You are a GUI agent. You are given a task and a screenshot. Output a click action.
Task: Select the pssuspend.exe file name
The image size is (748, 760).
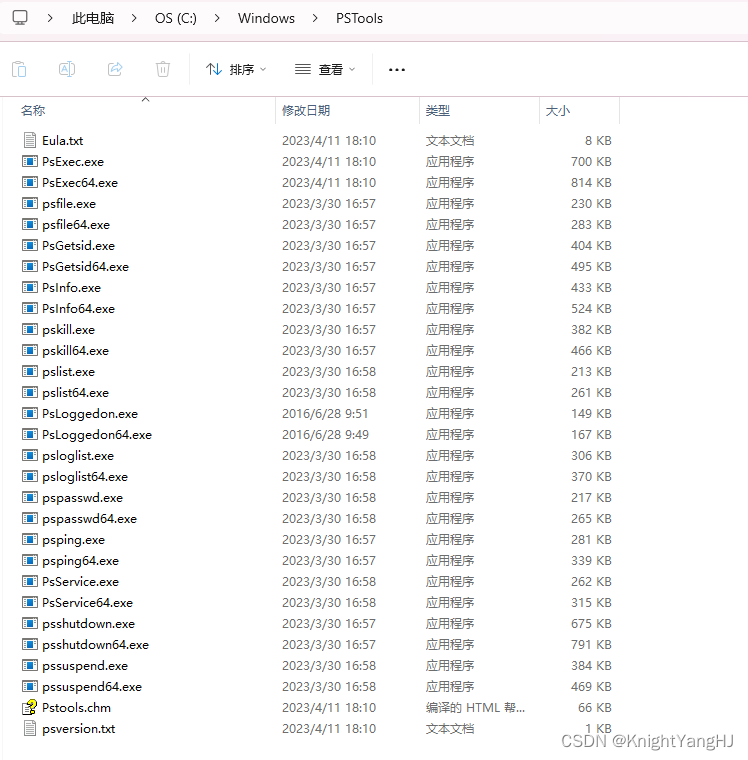tap(85, 666)
